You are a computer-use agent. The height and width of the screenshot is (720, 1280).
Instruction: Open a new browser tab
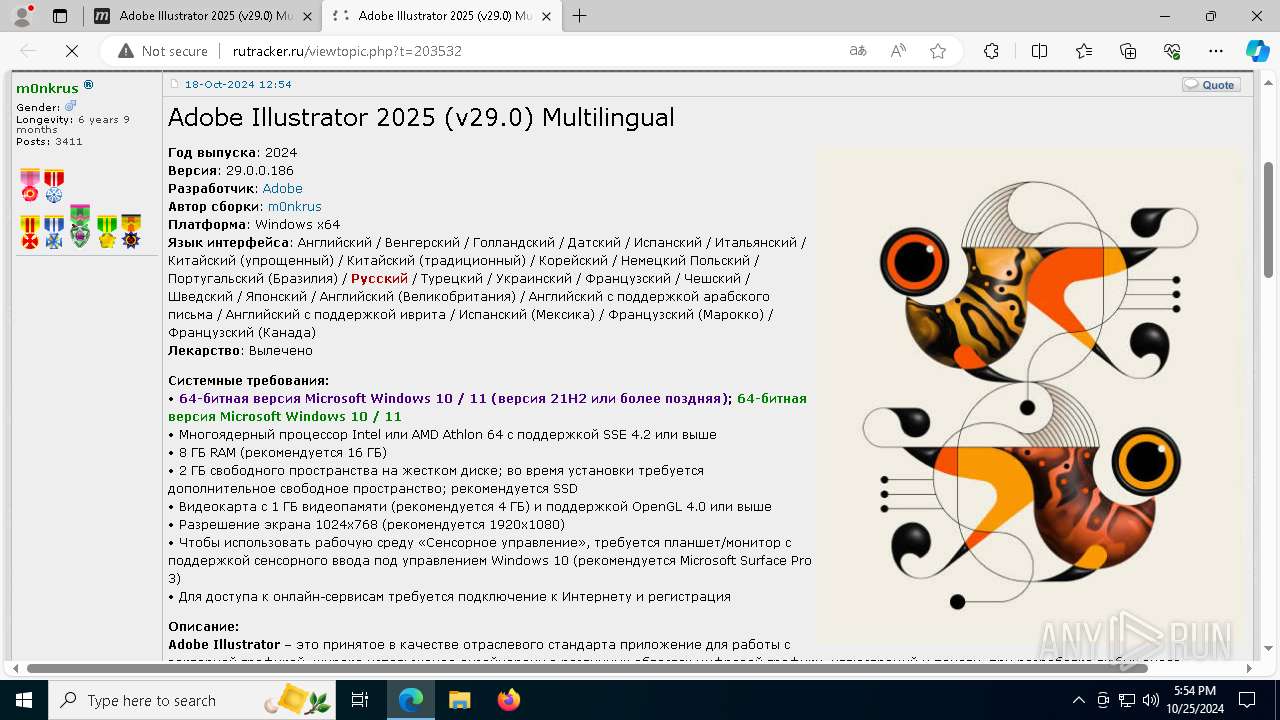579,16
